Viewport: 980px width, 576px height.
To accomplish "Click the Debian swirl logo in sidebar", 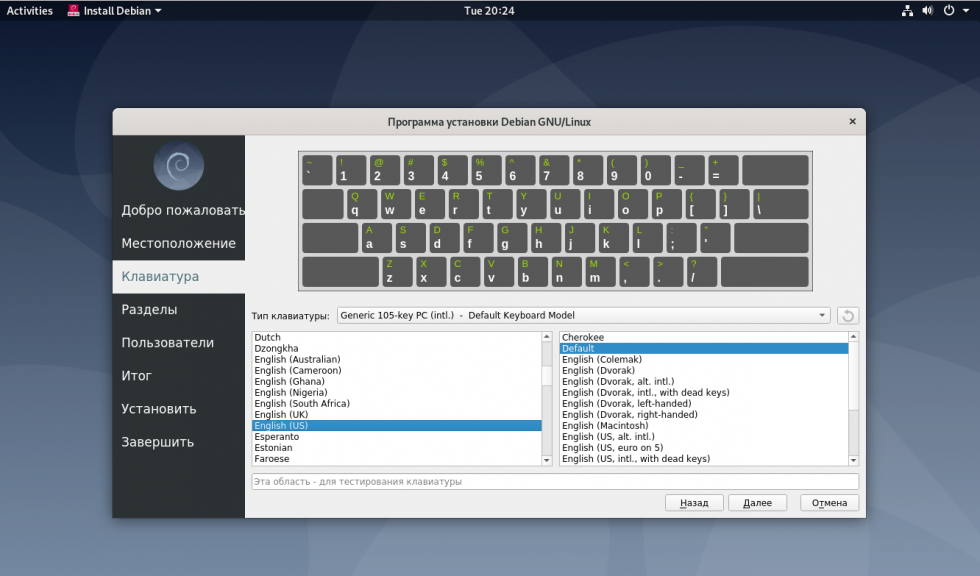I will point(178,165).
